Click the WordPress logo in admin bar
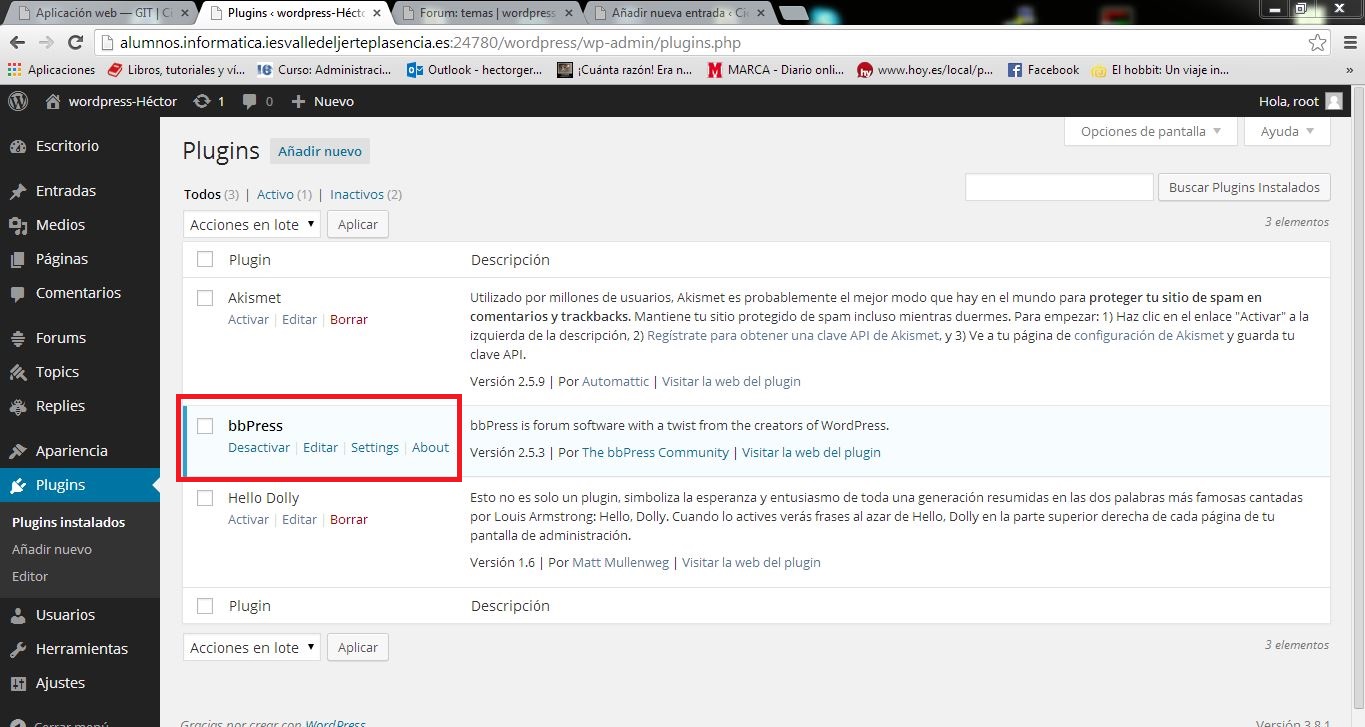Viewport: 1365px width, 727px height. tap(17, 101)
